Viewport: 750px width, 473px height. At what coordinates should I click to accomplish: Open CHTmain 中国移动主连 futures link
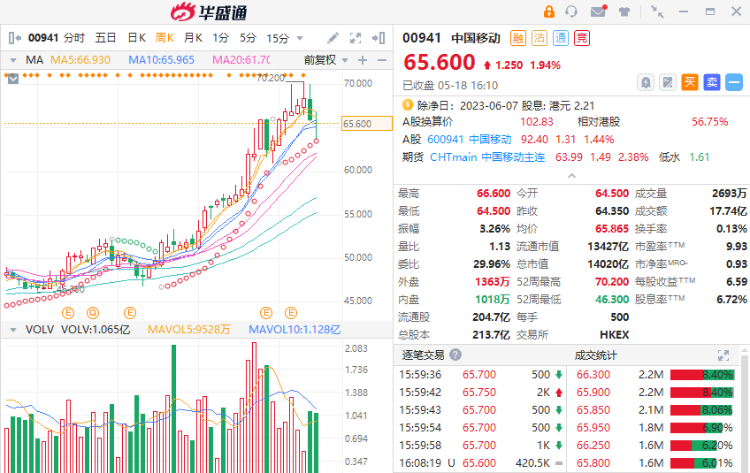[x=487, y=157]
